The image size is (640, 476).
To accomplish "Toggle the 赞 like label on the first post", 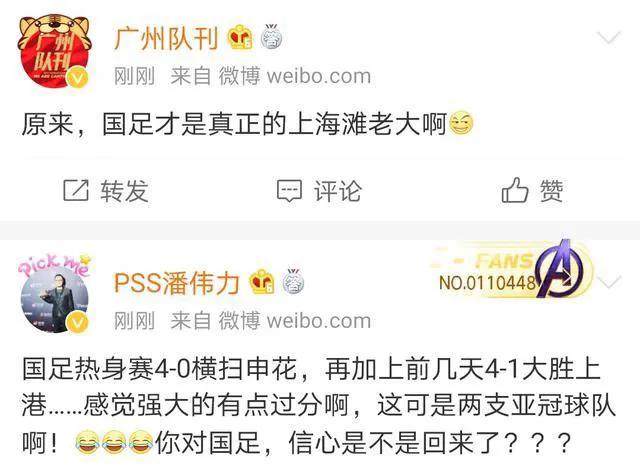I will (x=552, y=191).
